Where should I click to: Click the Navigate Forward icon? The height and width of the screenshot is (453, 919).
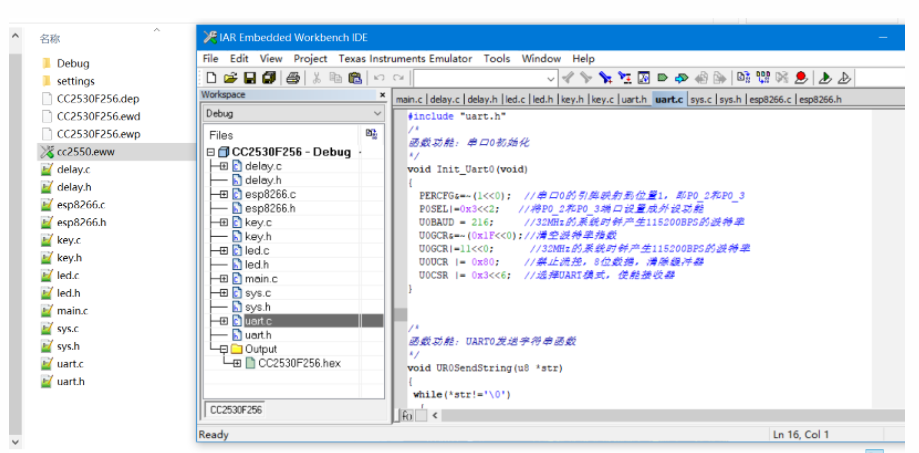(x=719, y=77)
